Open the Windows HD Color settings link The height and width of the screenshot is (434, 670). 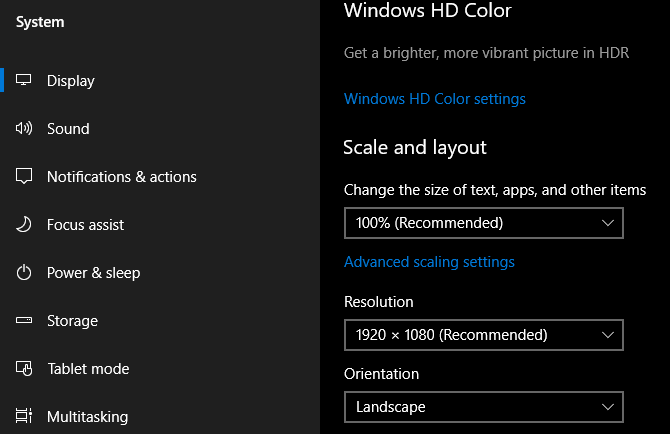click(x=434, y=99)
